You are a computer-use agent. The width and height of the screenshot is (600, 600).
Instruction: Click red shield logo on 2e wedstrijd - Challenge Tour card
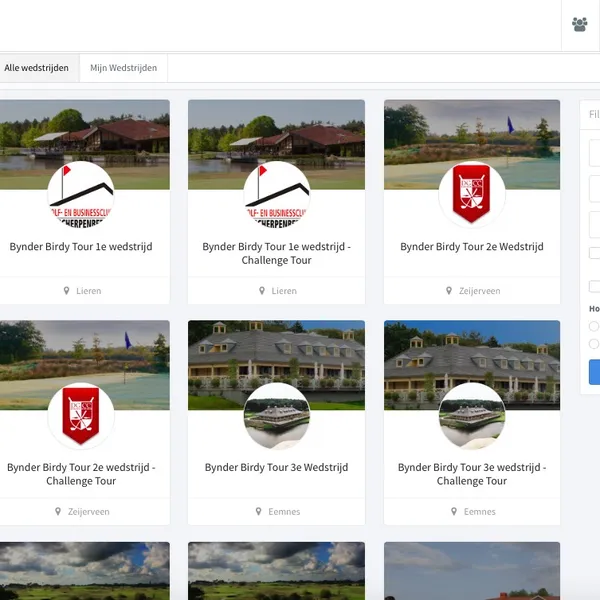coord(81,416)
